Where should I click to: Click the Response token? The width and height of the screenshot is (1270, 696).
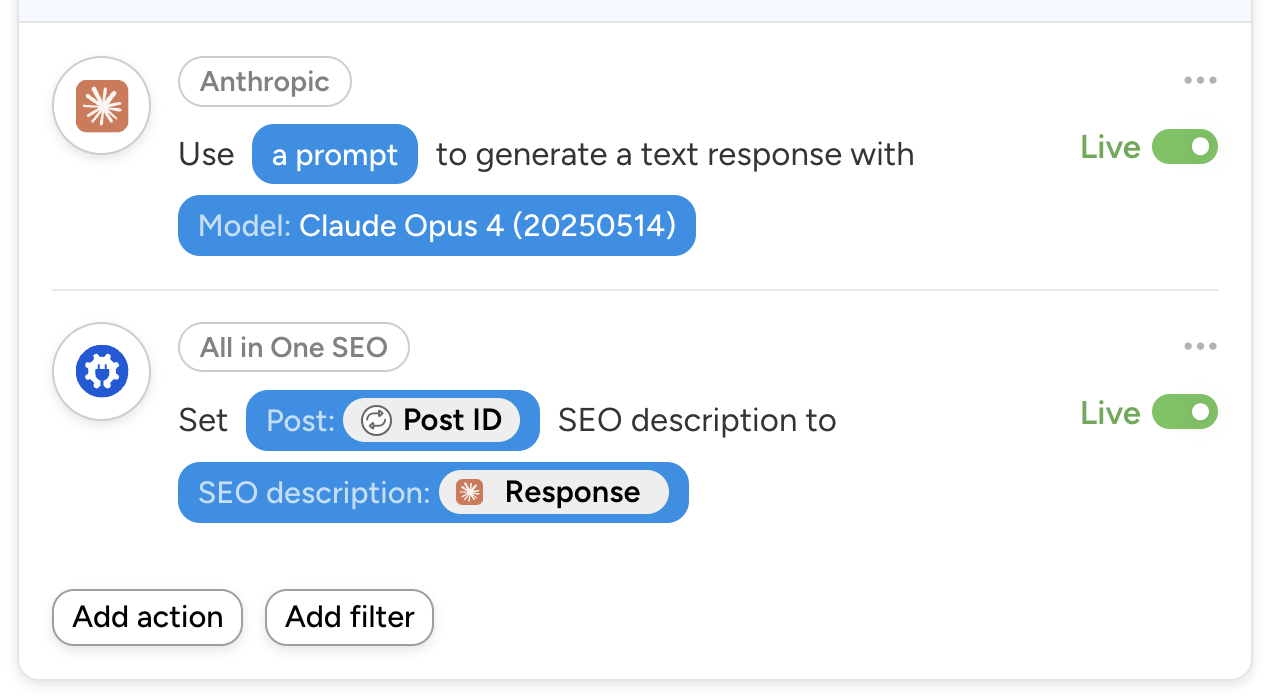click(x=571, y=492)
